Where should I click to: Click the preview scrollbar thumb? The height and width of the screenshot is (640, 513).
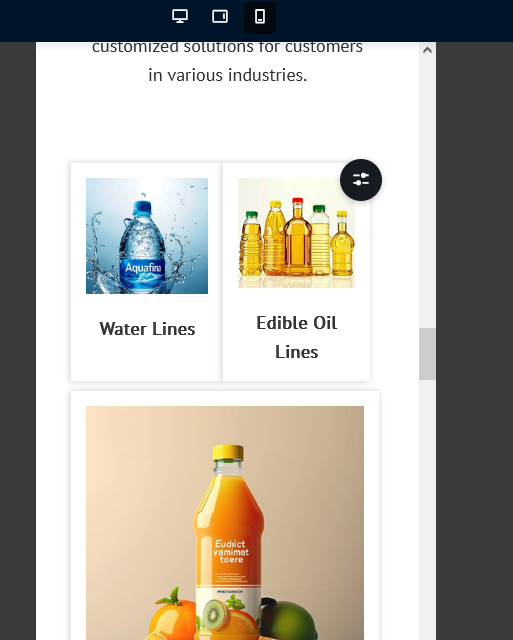427,354
